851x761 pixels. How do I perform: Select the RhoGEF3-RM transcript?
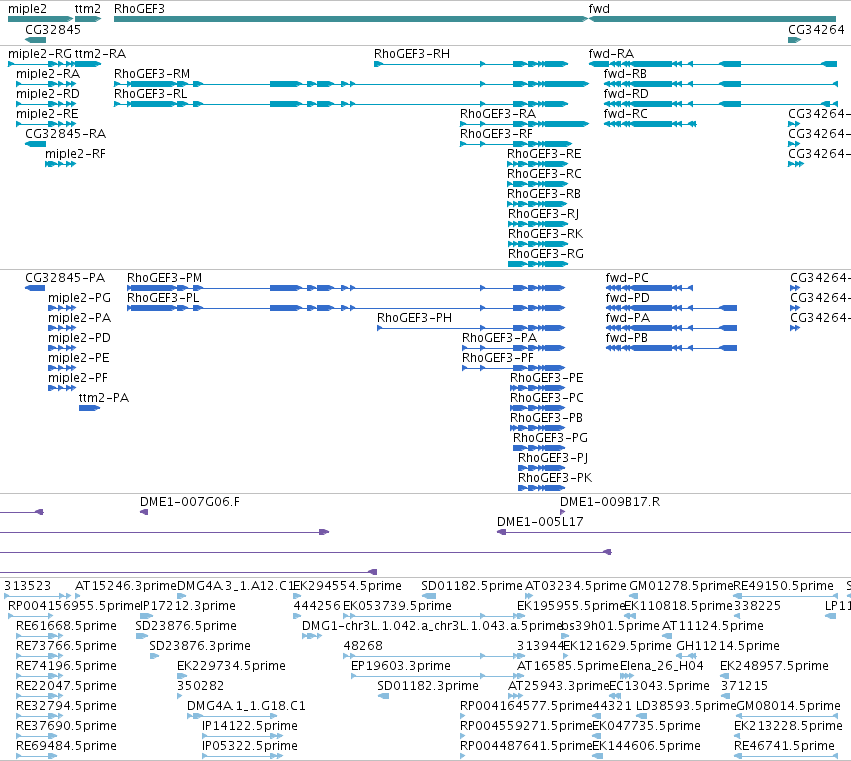(352, 84)
